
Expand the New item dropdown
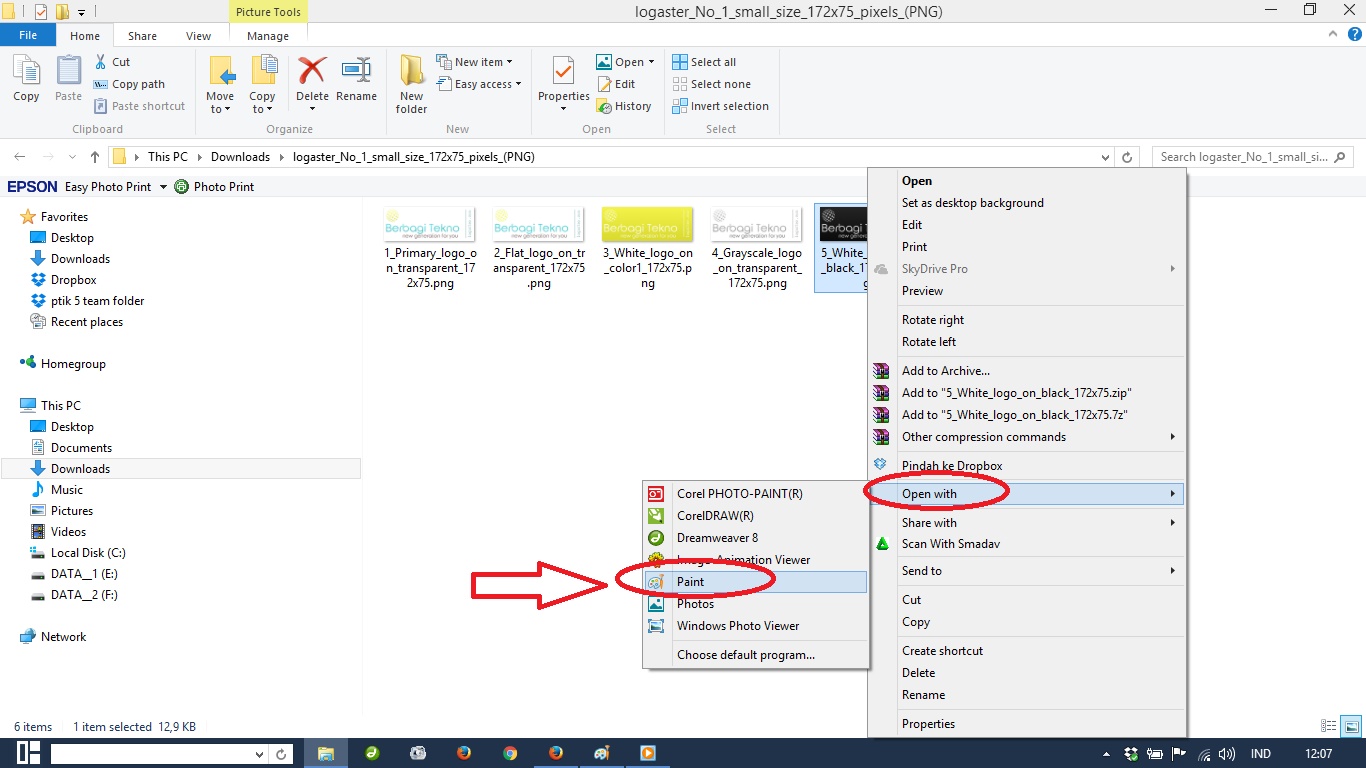(510, 62)
